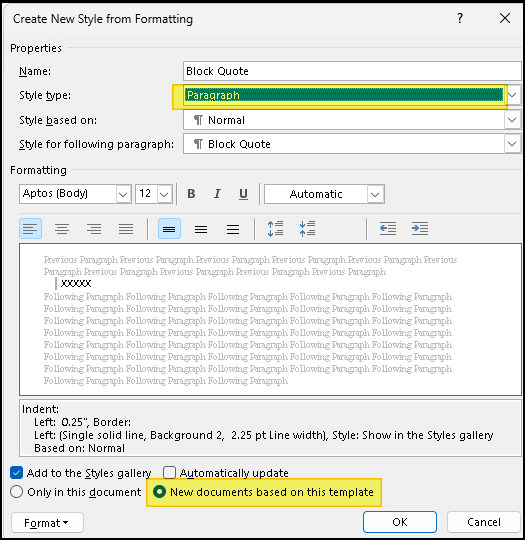The width and height of the screenshot is (525, 540).
Task: Increase indent of the paragraph
Action: [420, 229]
